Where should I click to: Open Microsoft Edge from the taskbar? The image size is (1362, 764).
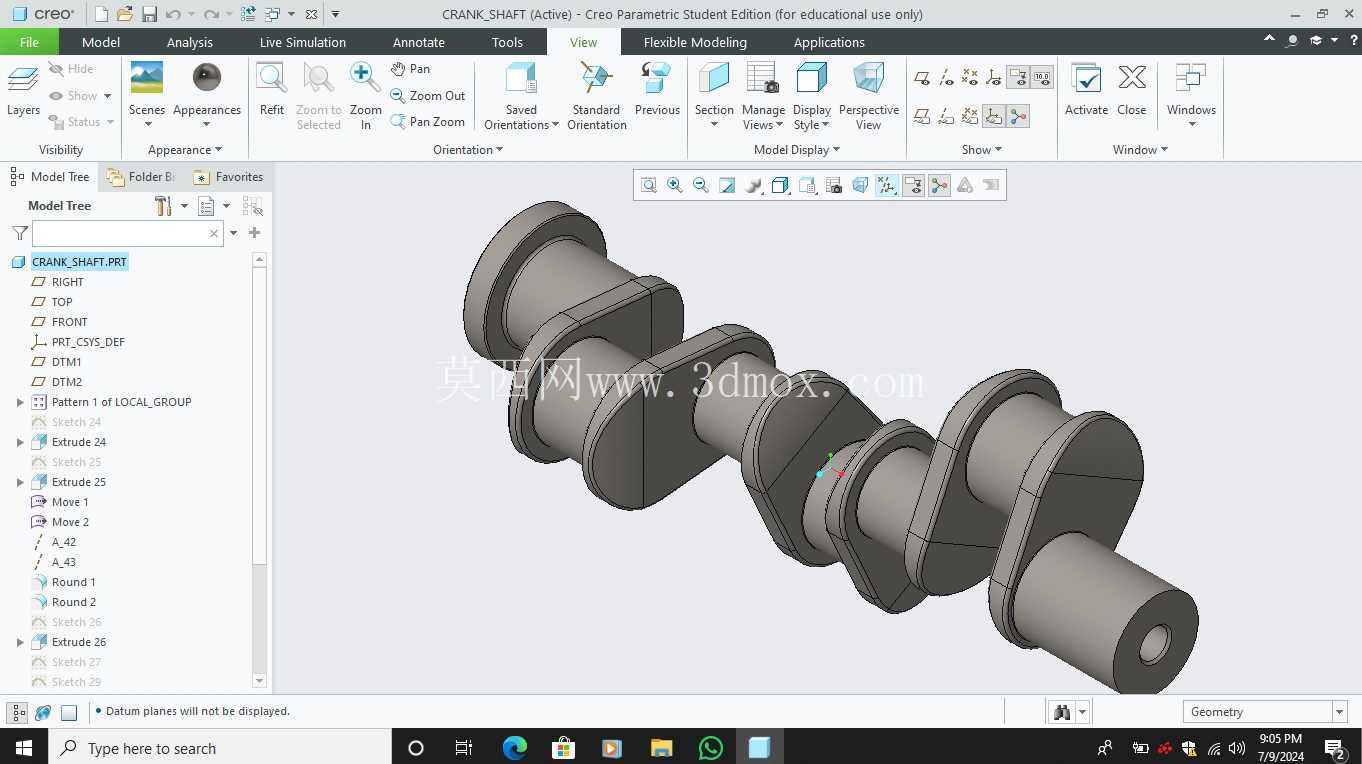[x=515, y=748]
